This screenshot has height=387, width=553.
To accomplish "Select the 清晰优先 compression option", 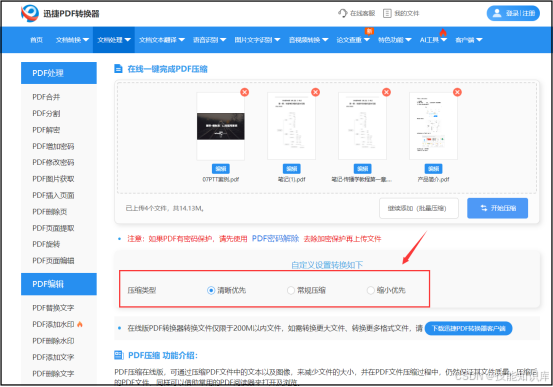I will 211,290.
